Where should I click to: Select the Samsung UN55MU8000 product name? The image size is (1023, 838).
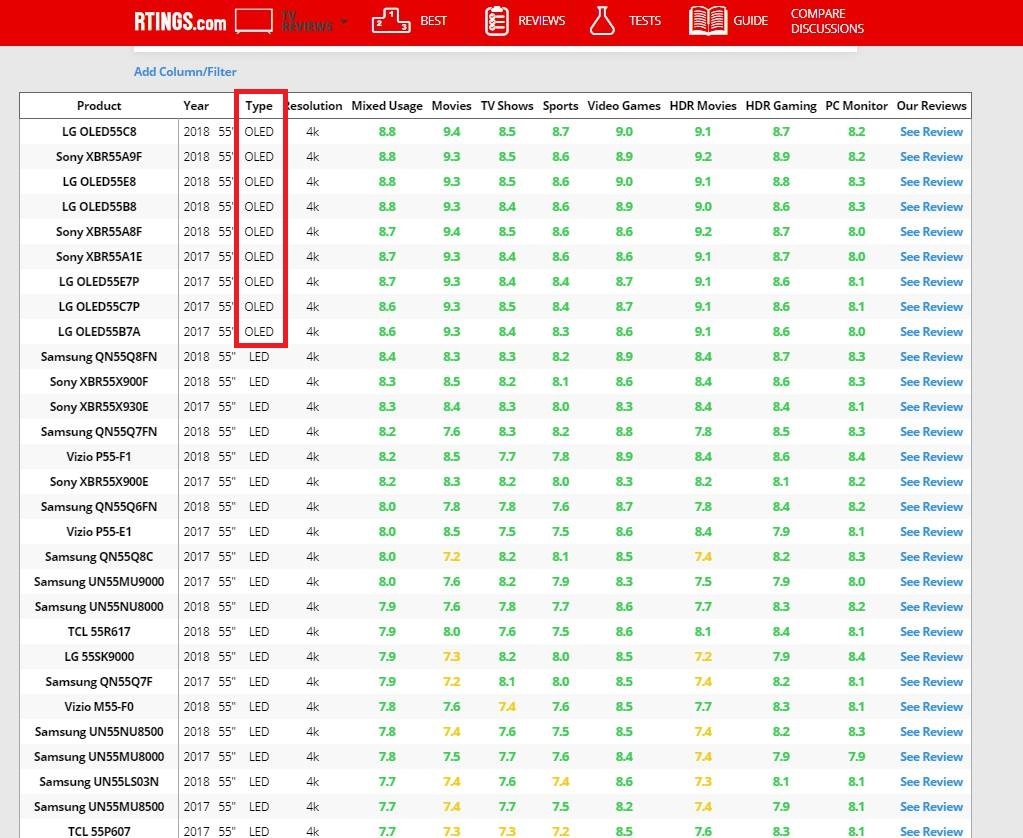(x=99, y=757)
